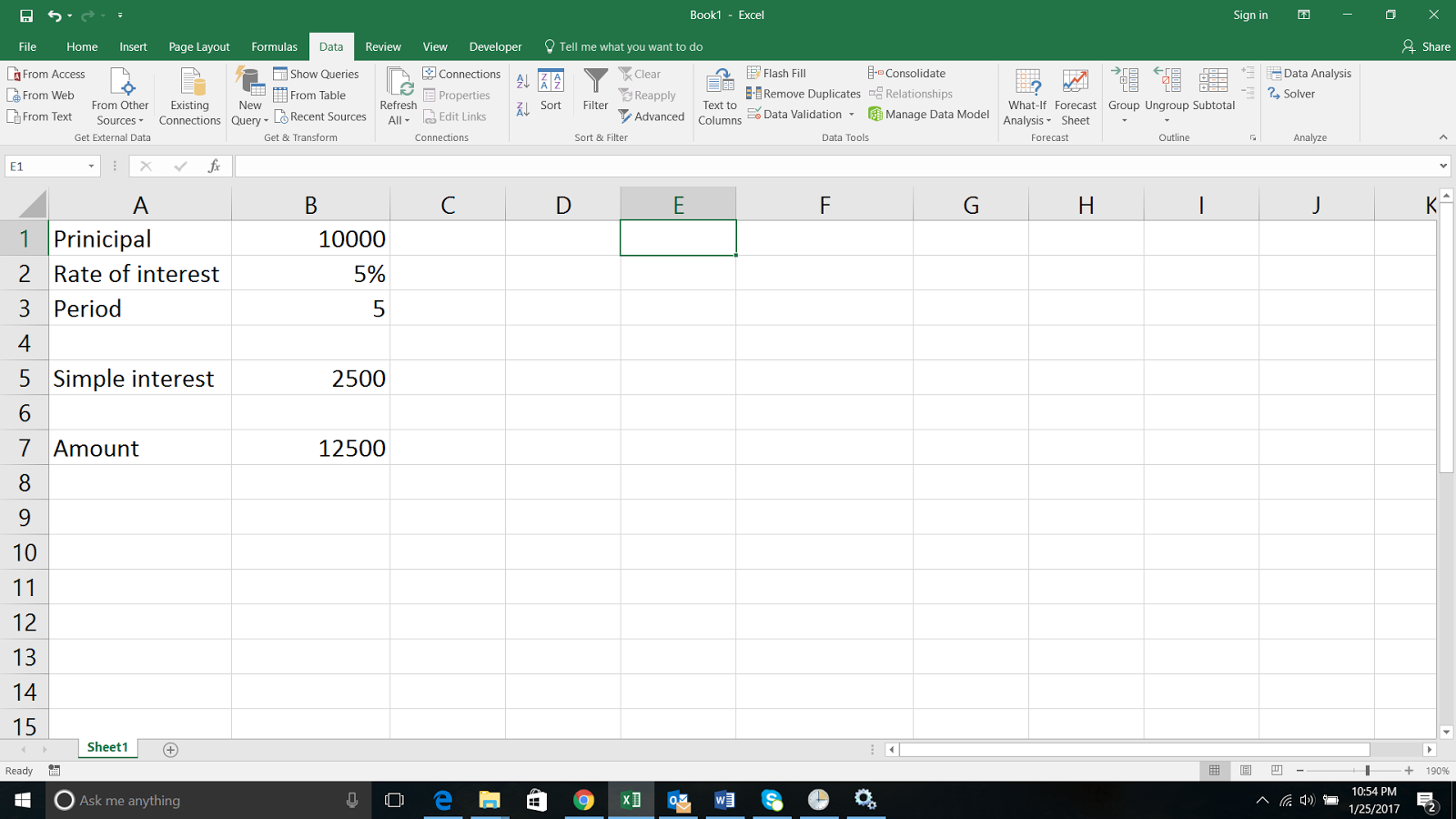Open Remove Duplicates tool
The image size is (1456, 819).
coord(804,93)
